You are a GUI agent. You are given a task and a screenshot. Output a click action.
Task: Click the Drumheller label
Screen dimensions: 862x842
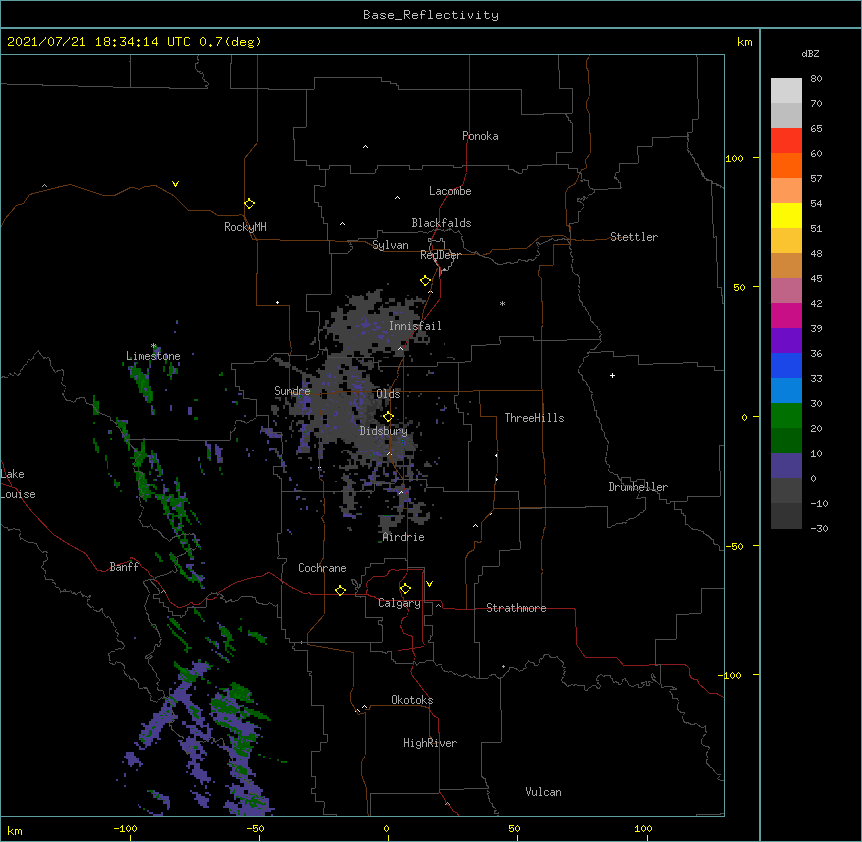(638, 487)
